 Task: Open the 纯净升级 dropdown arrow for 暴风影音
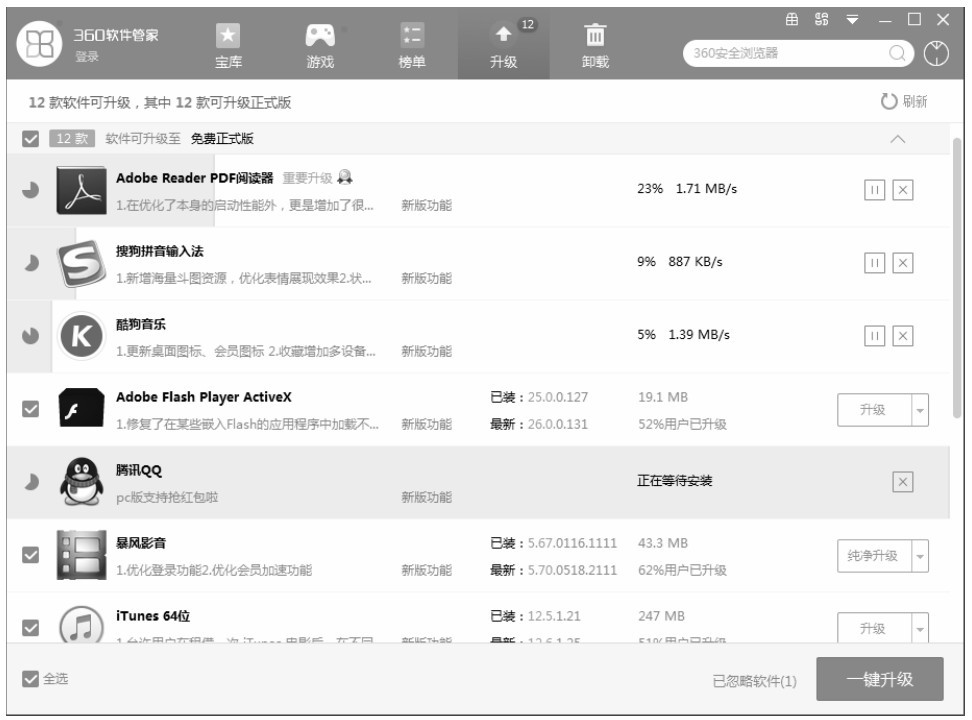[x=920, y=556]
